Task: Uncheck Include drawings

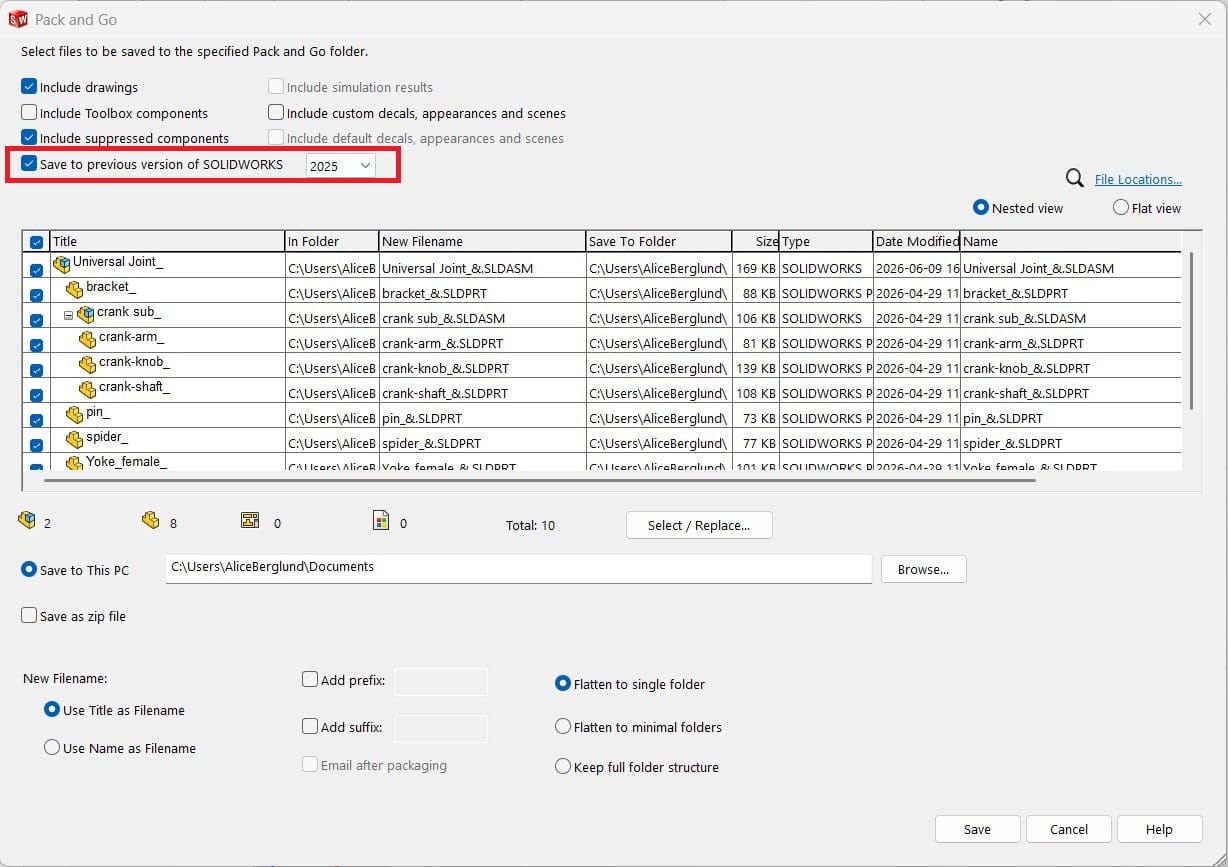Action: pyautogui.click(x=29, y=87)
